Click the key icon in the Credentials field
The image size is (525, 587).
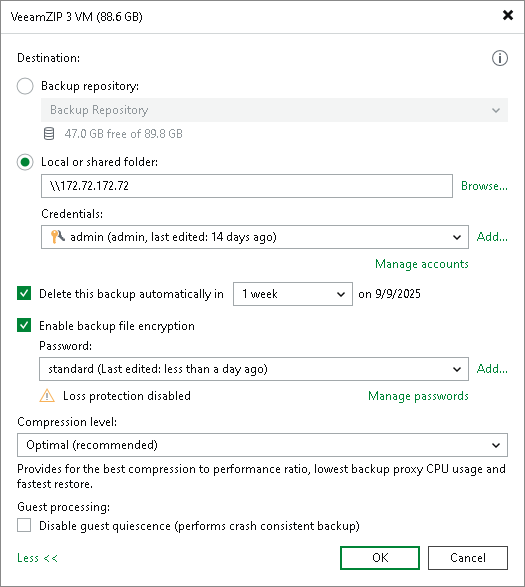point(57,237)
